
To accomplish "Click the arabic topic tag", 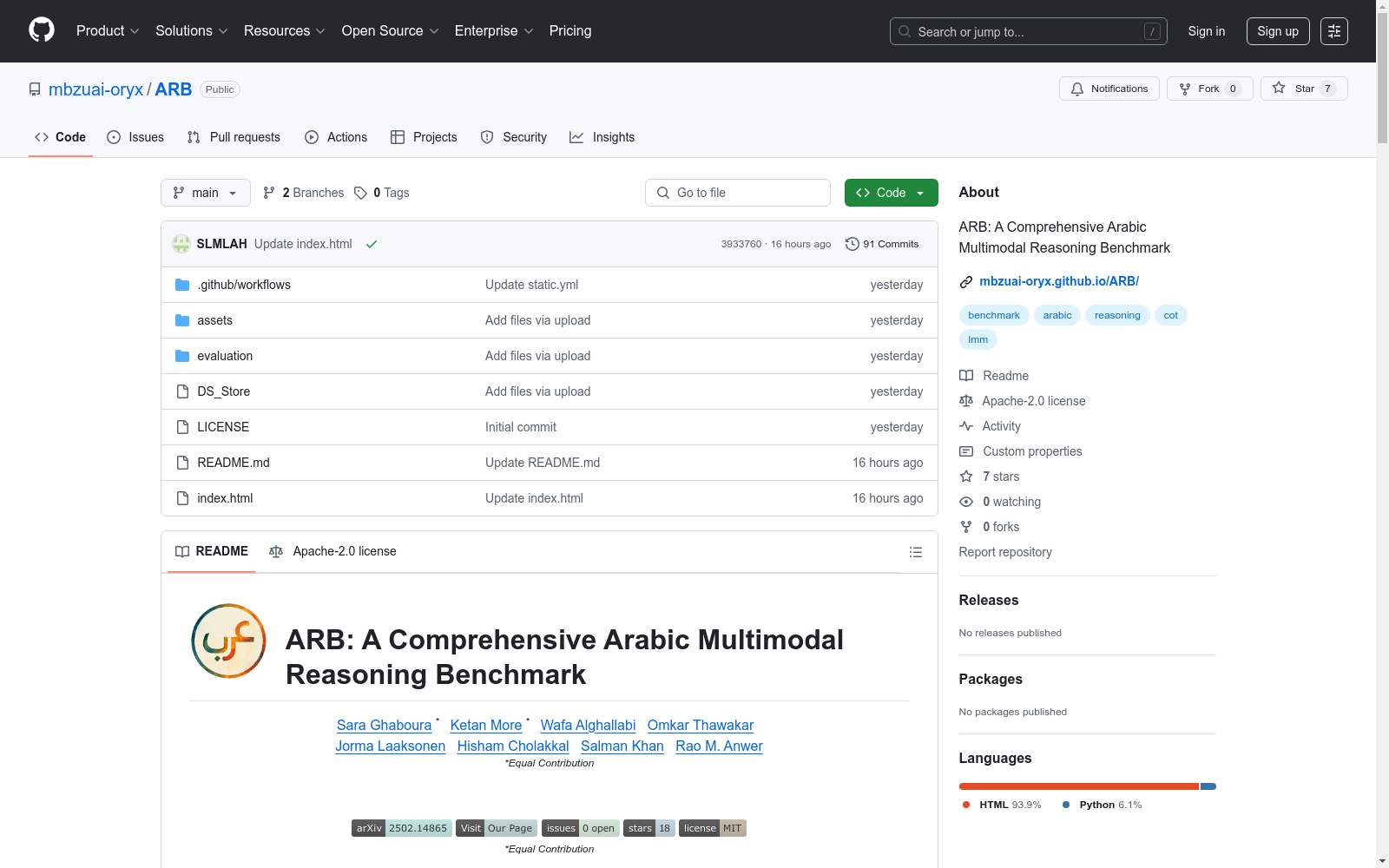I will tap(1057, 315).
